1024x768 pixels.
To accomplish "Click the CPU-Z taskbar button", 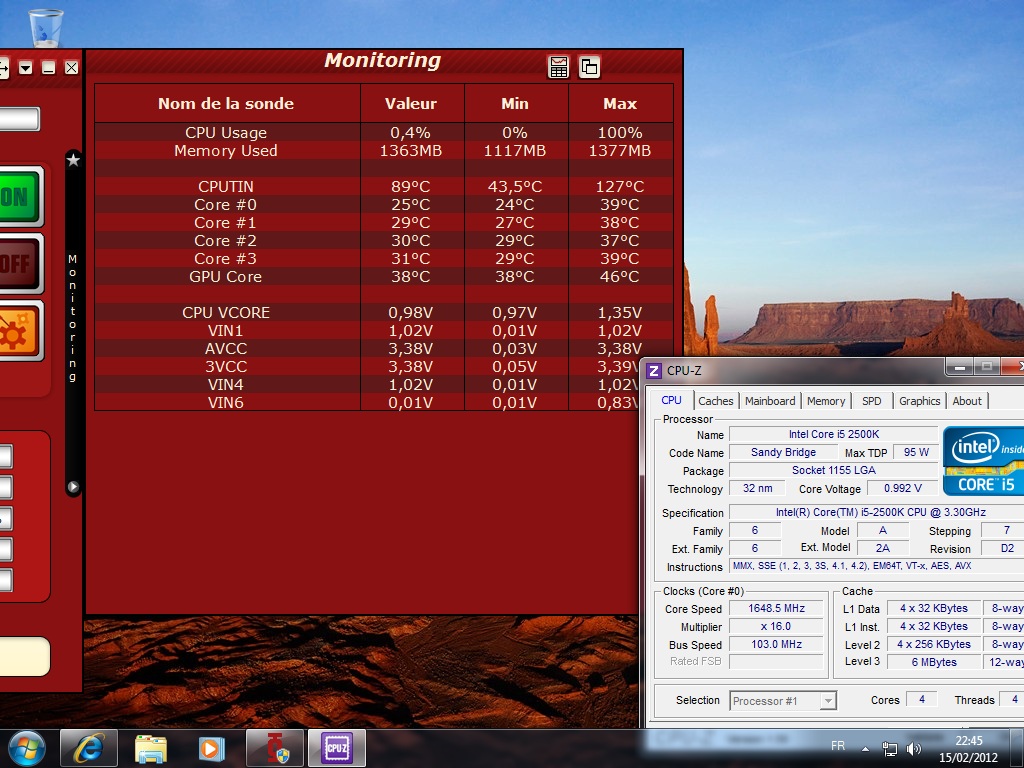I will 336,748.
